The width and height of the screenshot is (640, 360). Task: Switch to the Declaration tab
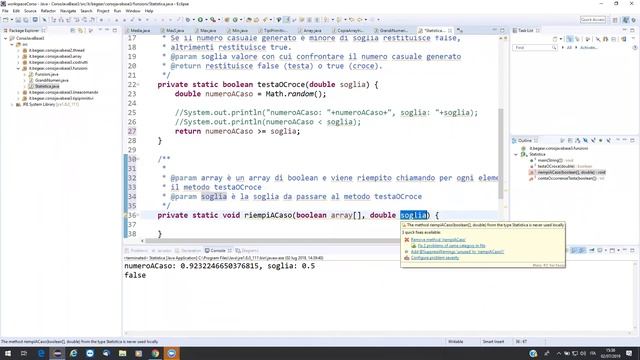pos(188,251)
